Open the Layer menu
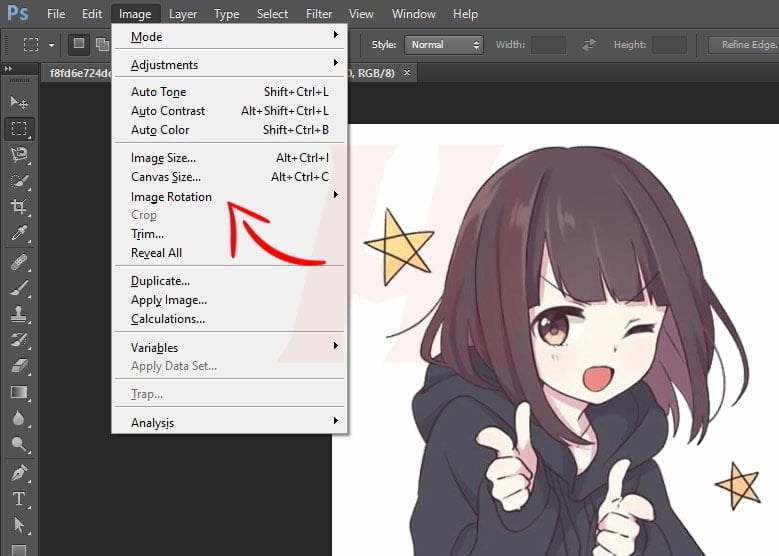Screen dimensions: 779x556 tap(183, 14)
